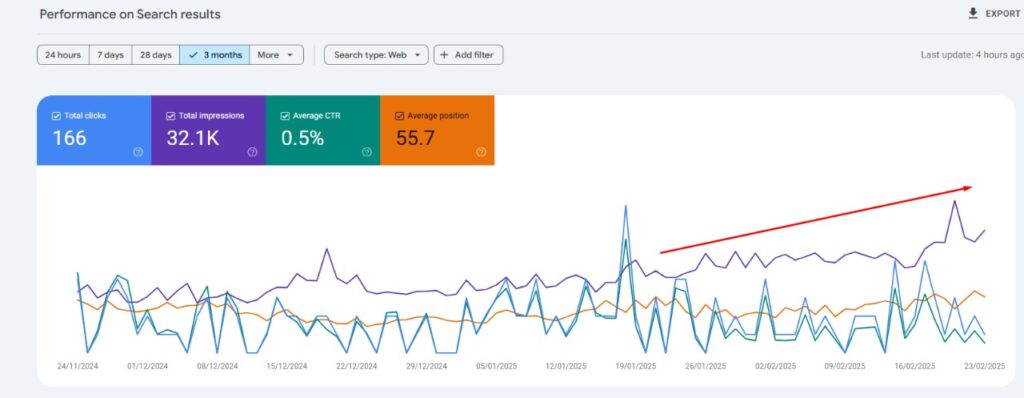Click the 16/02/2025 axis date
Screen dimensions: 1024x398
click(915, 366)
